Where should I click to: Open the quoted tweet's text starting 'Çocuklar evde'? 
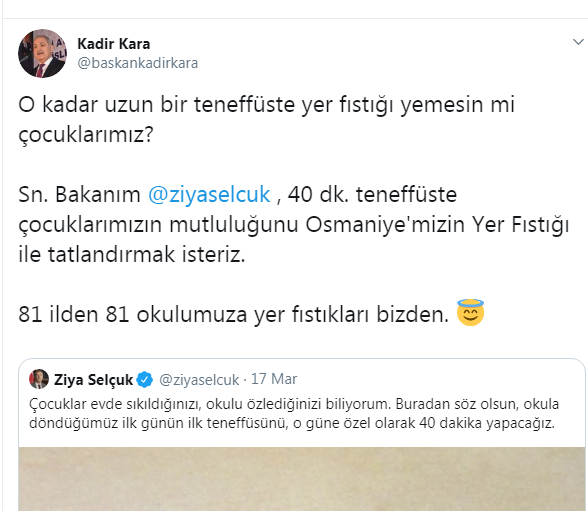click(294, 413)
